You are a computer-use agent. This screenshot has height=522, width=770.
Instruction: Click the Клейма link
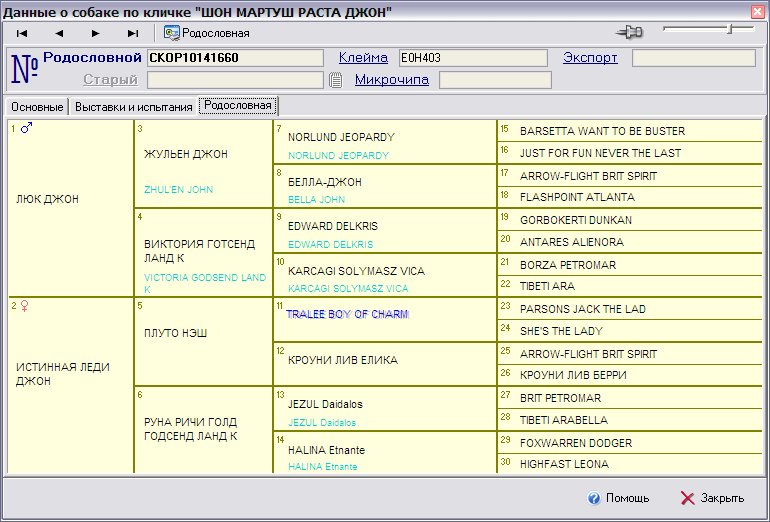363,58
